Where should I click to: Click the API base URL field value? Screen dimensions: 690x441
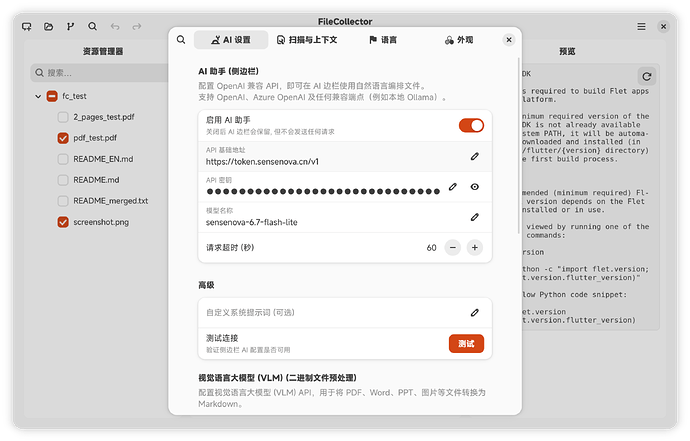tap(262, 162)
